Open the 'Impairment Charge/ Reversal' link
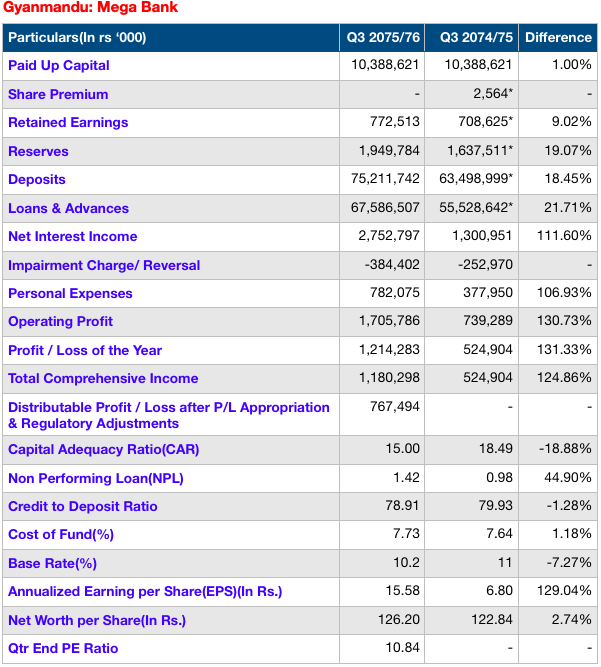Image resolution: width=601 pixels, height=667 pixels. coord(104,265)
